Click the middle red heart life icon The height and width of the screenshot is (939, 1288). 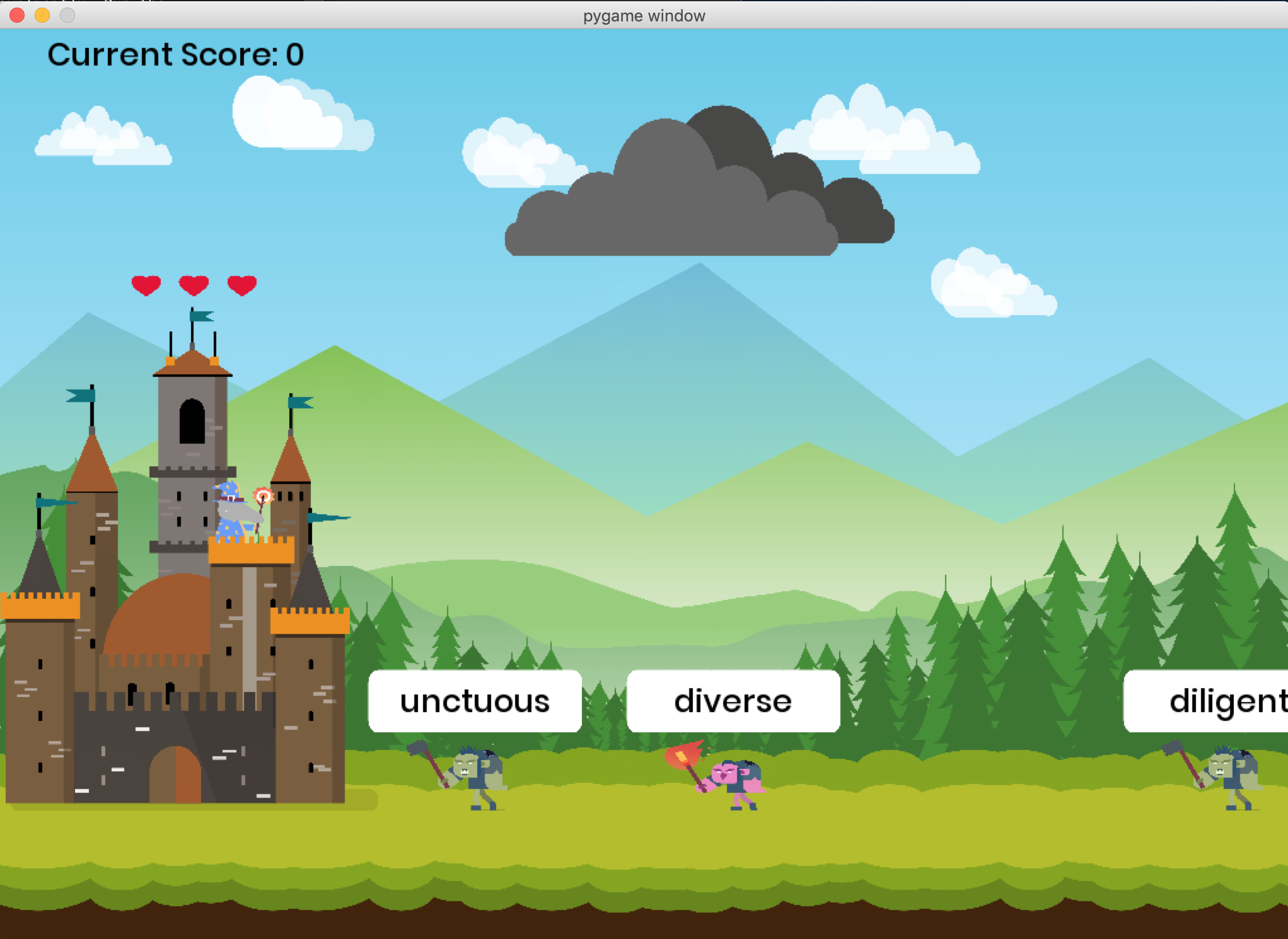tap(194, 285)
